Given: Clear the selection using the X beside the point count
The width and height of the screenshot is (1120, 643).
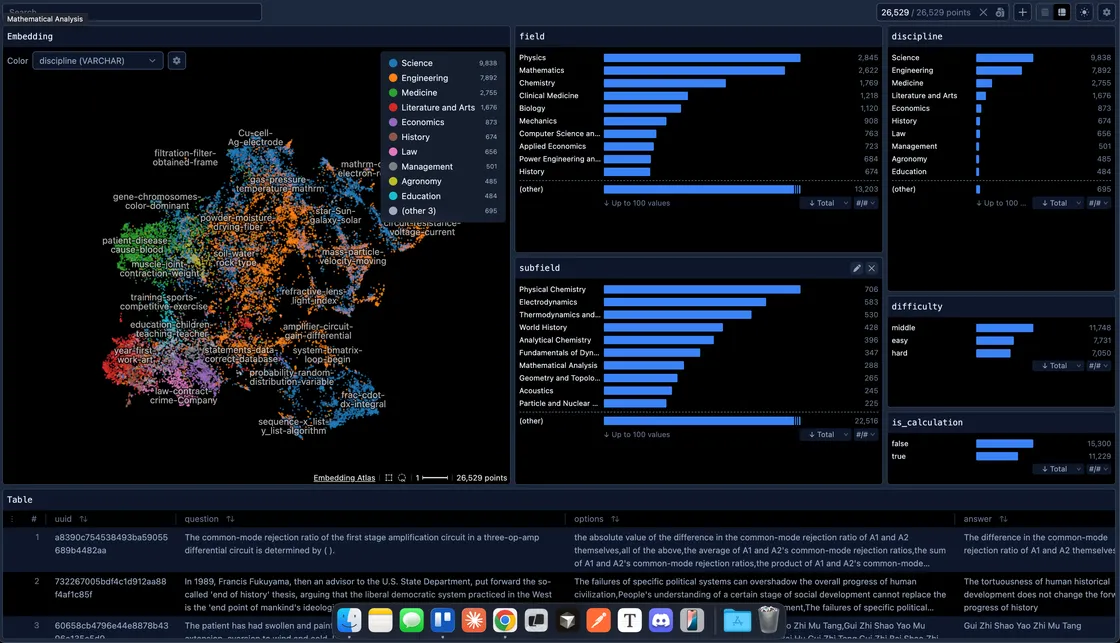Looking at the screenshot, I should point(983,12).
